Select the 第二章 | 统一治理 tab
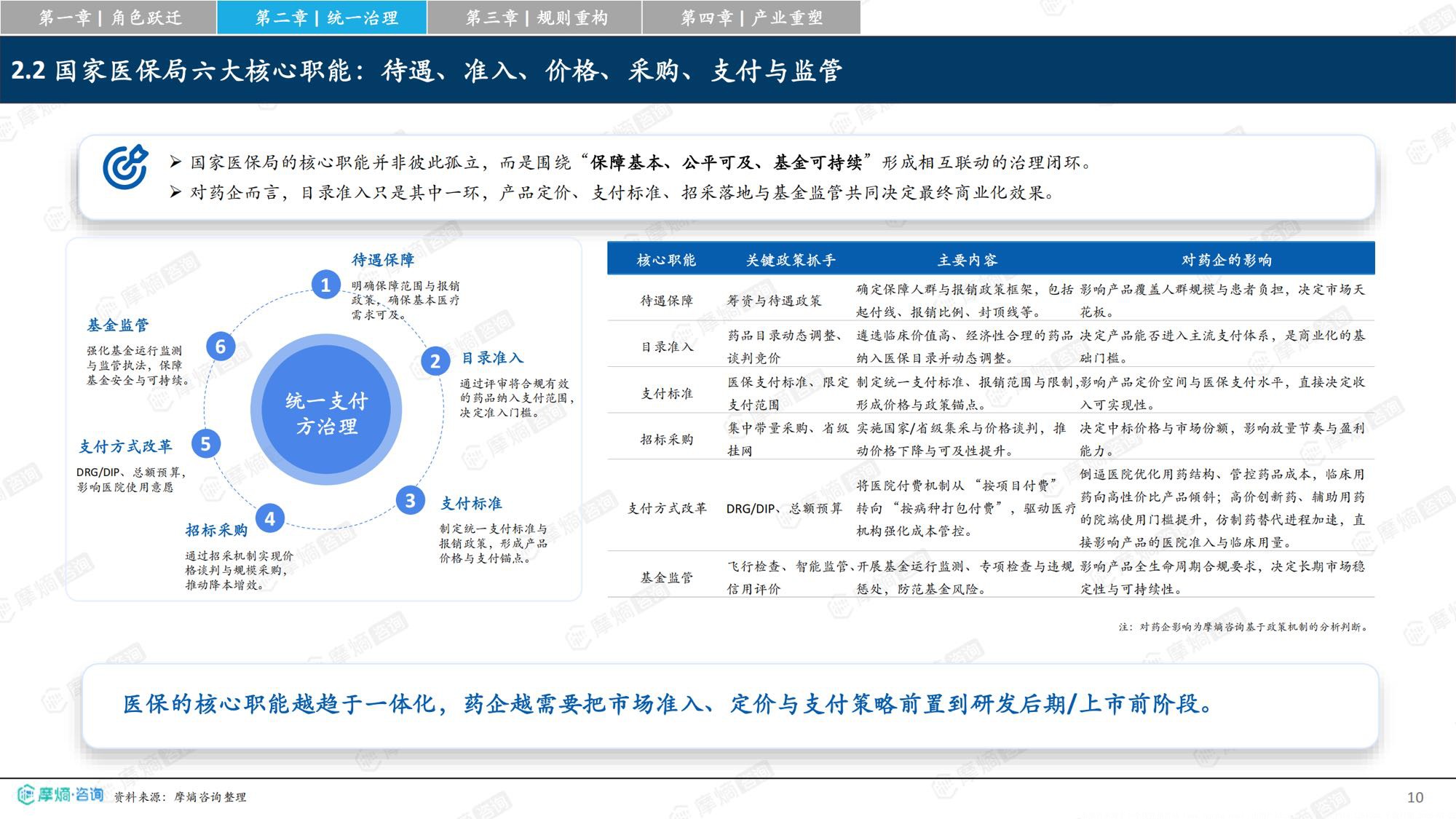This screenshot has width=1456, height=819. tap(323, 17)
